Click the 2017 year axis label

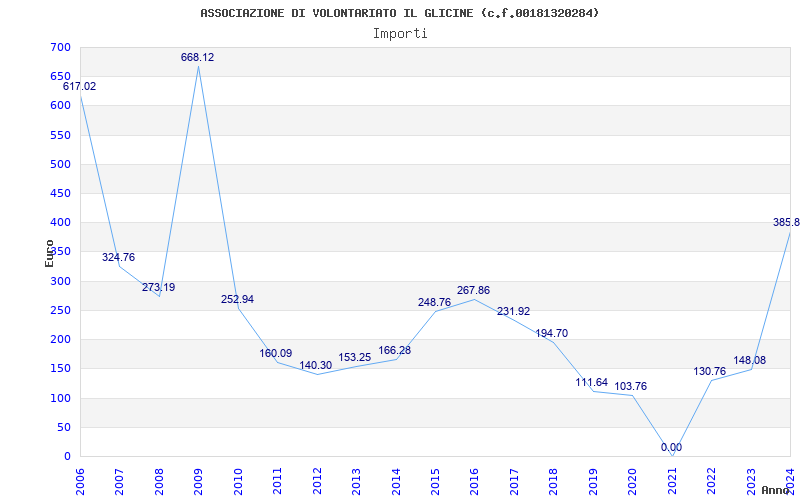click(x=514, y=481)
